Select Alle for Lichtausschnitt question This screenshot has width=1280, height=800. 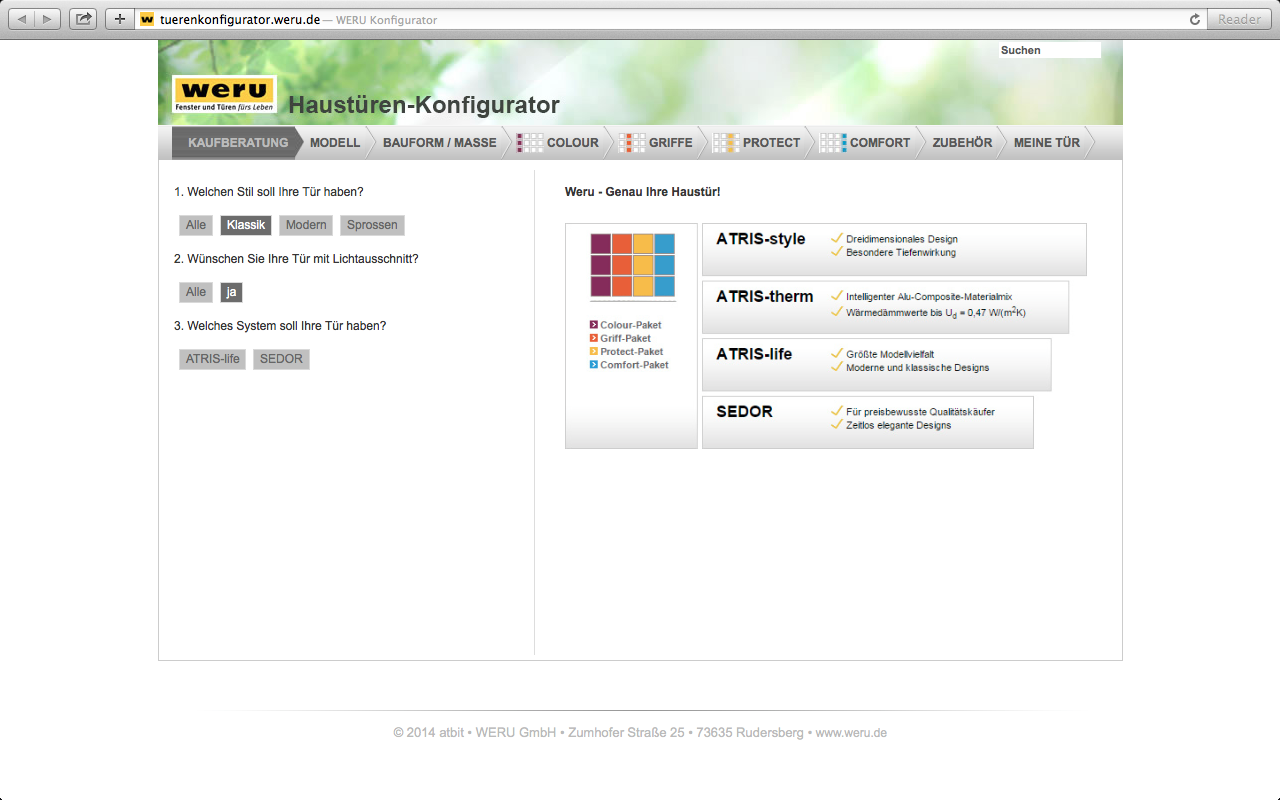tap(196, 292)
